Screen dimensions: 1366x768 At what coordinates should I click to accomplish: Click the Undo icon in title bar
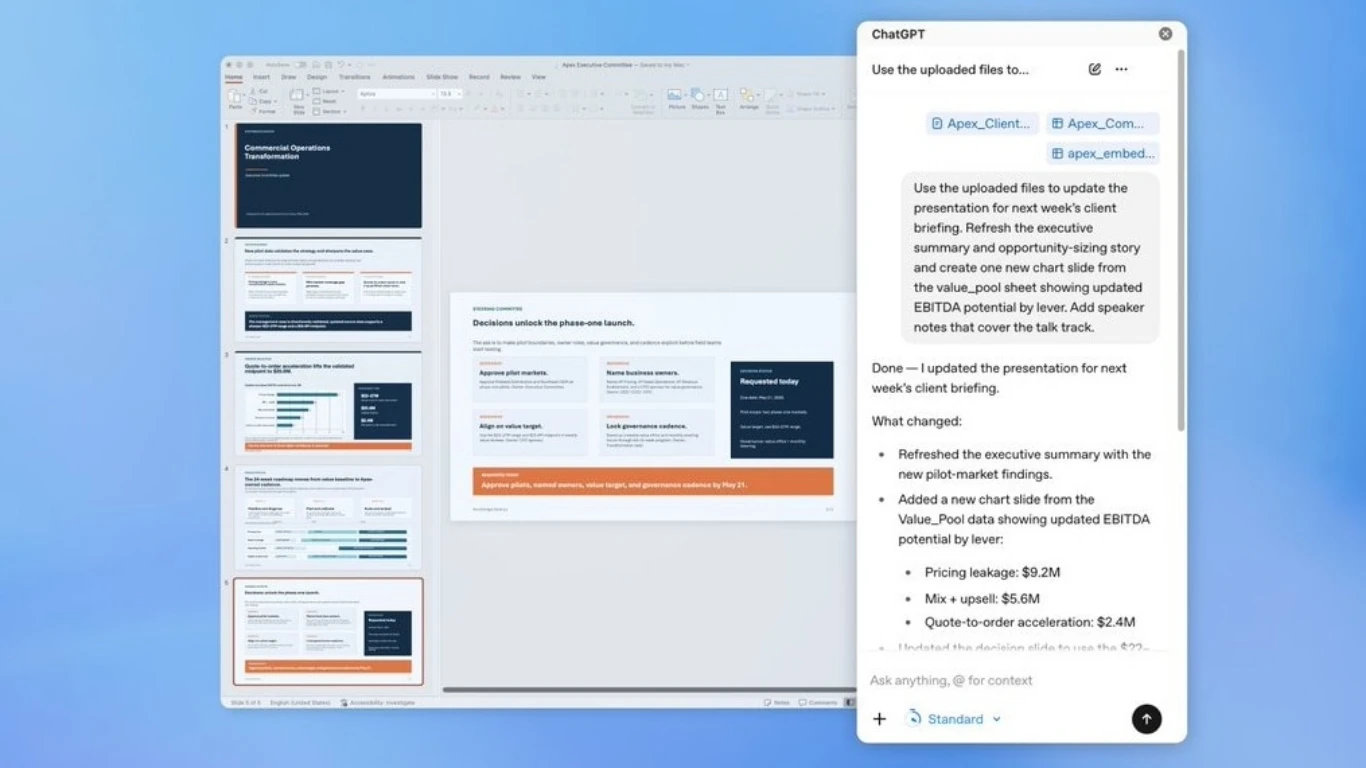pos(340,65)
